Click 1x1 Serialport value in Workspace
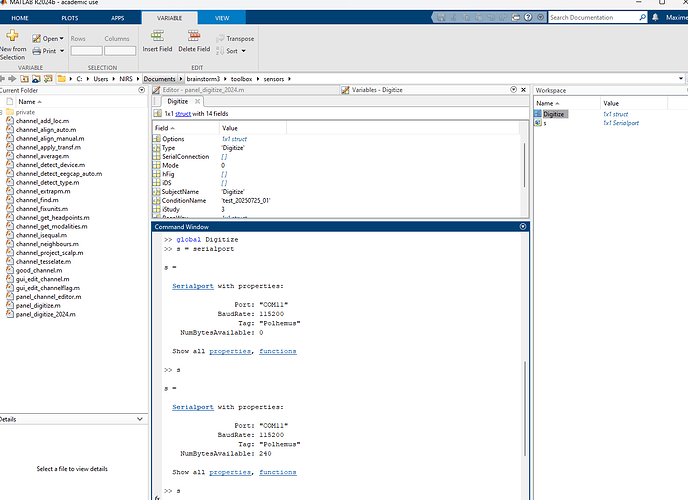This screenshot has height=500, width=688. [x=621, y=123]
